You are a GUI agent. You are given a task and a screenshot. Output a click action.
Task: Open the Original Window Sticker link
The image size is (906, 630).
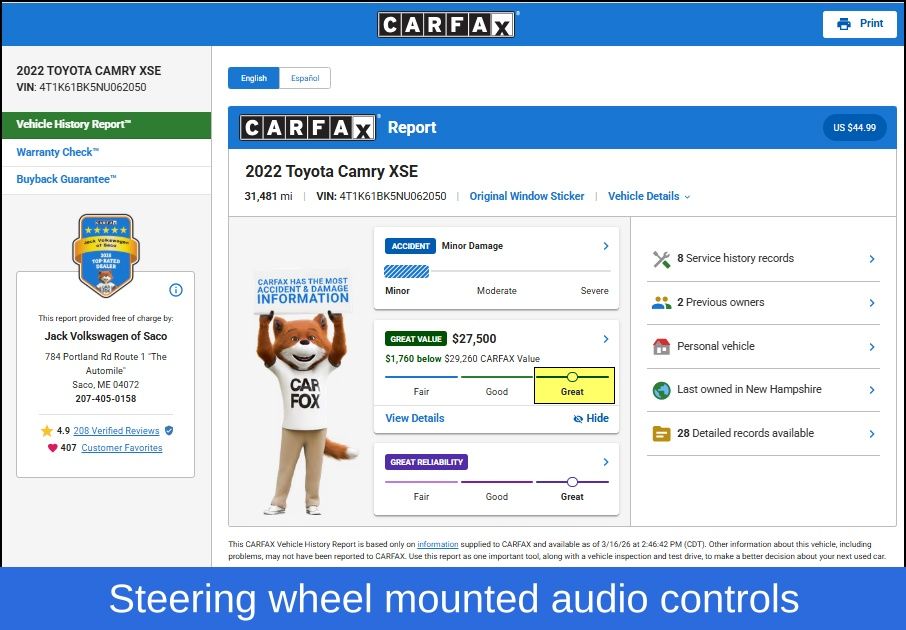(527, 197)
